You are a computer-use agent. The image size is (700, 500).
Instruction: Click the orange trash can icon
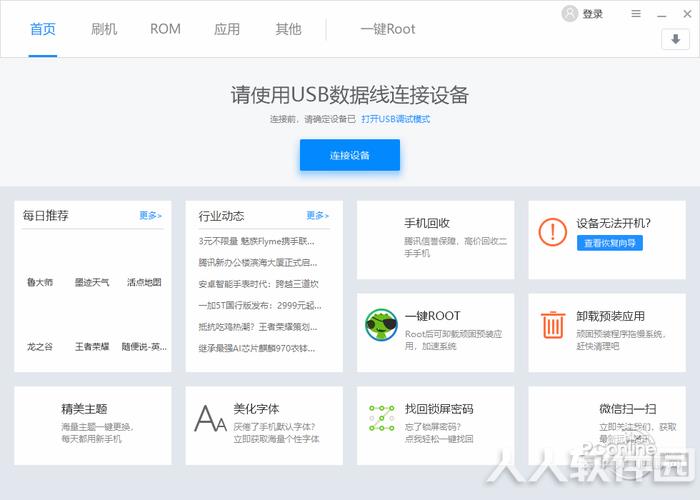tap(553, 325)
